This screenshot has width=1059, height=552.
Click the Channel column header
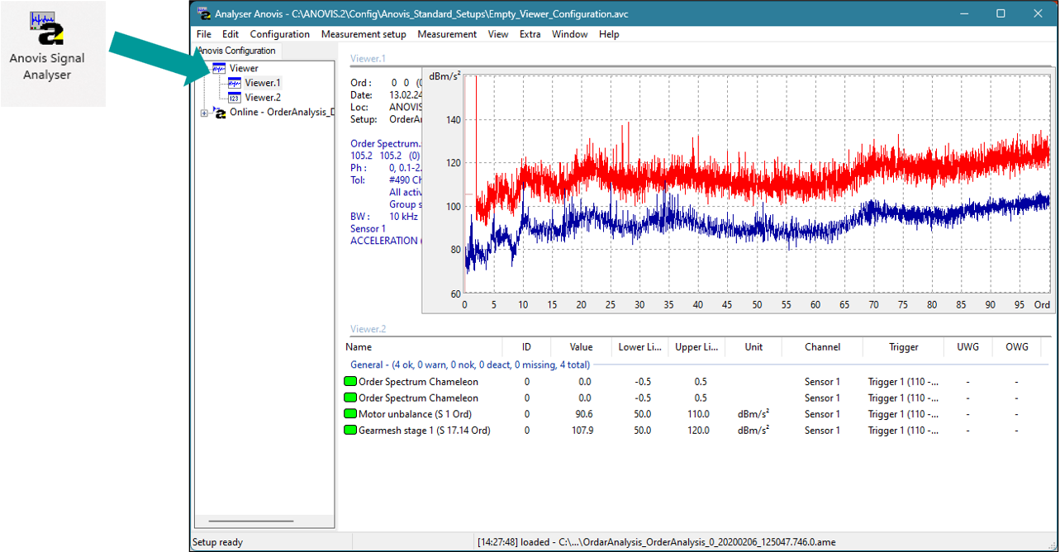tap(822, 347)
